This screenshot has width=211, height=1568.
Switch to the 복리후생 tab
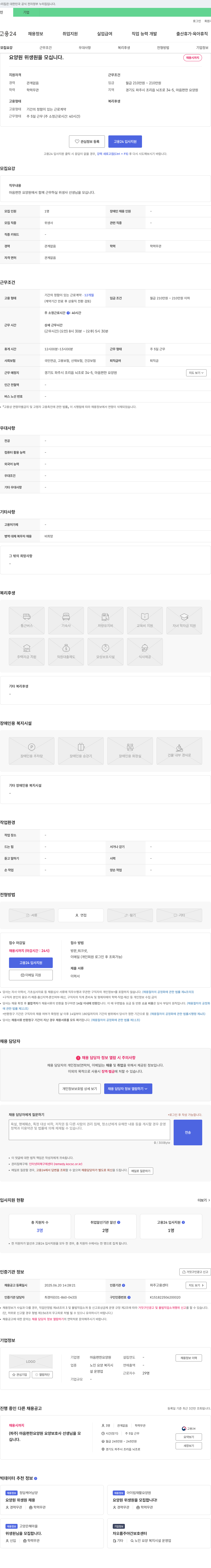(x=124, y=47)
